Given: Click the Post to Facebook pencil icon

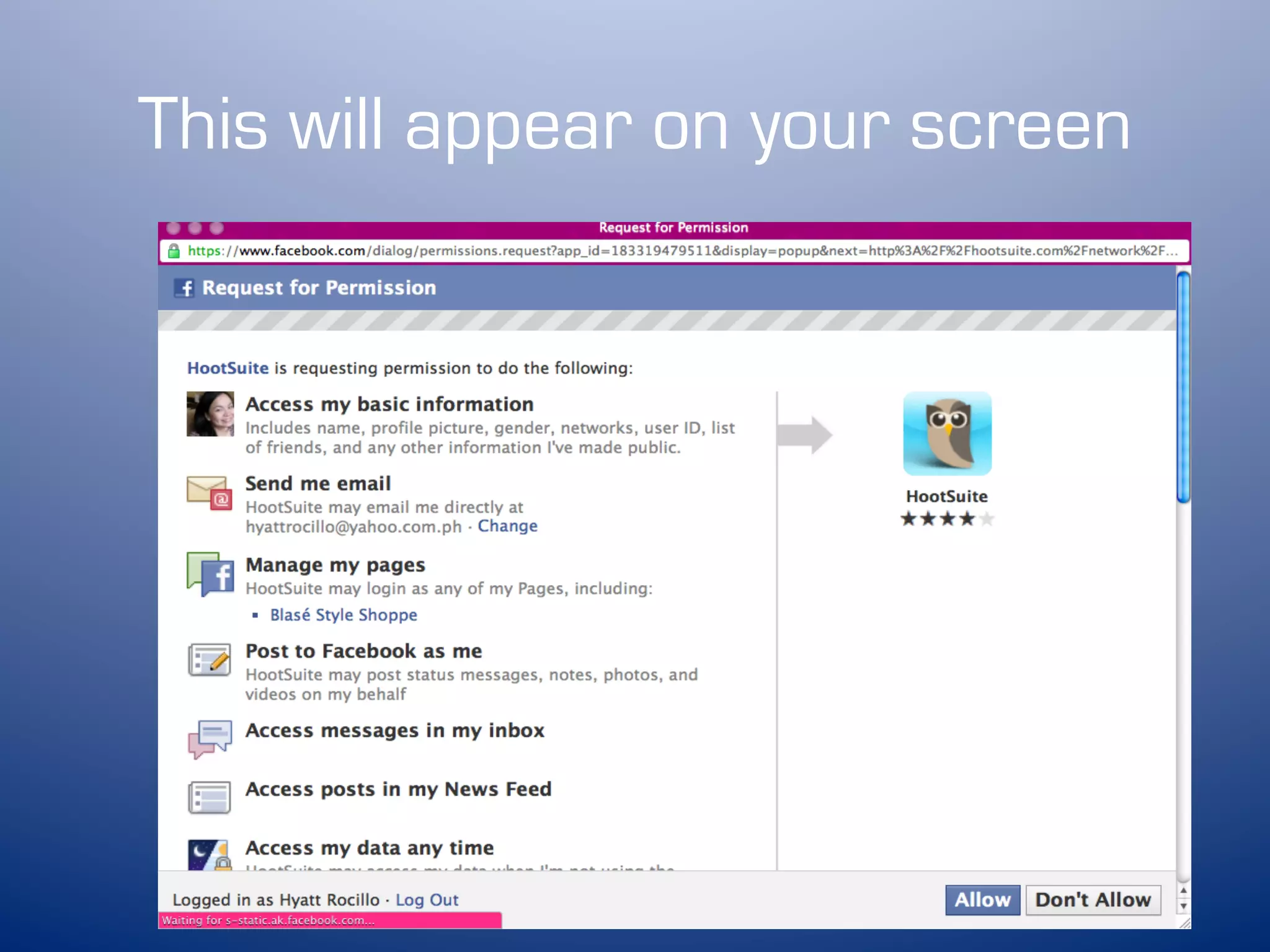Looking at the screenshot, I should (210, 659).
